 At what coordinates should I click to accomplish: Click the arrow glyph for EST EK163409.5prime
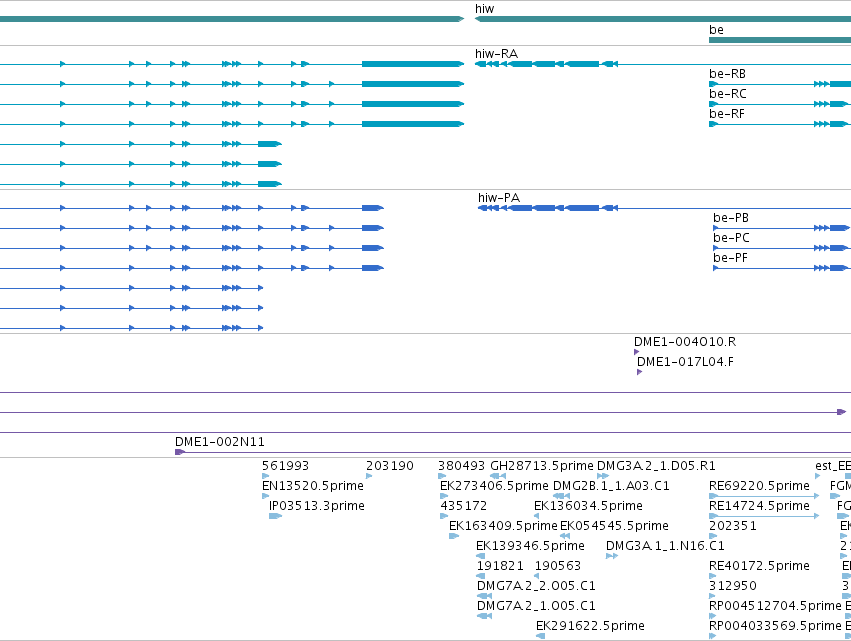(x=454, y=536)
